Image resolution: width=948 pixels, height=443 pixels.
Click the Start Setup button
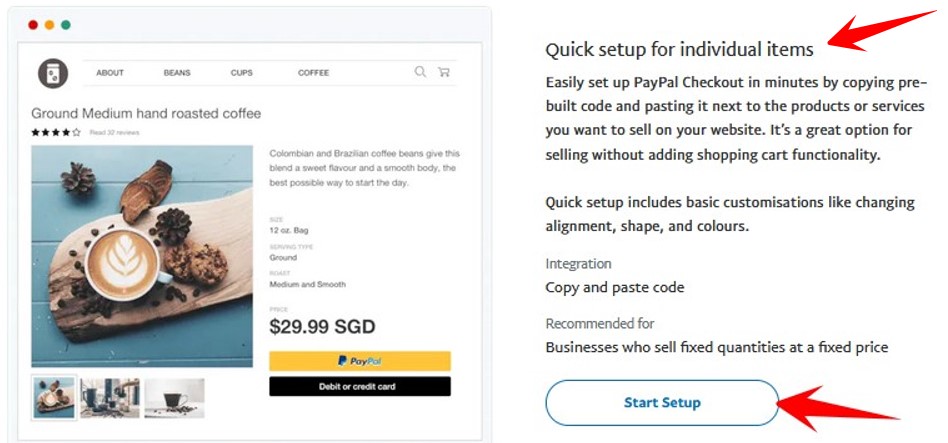click(x=662, y=403)
